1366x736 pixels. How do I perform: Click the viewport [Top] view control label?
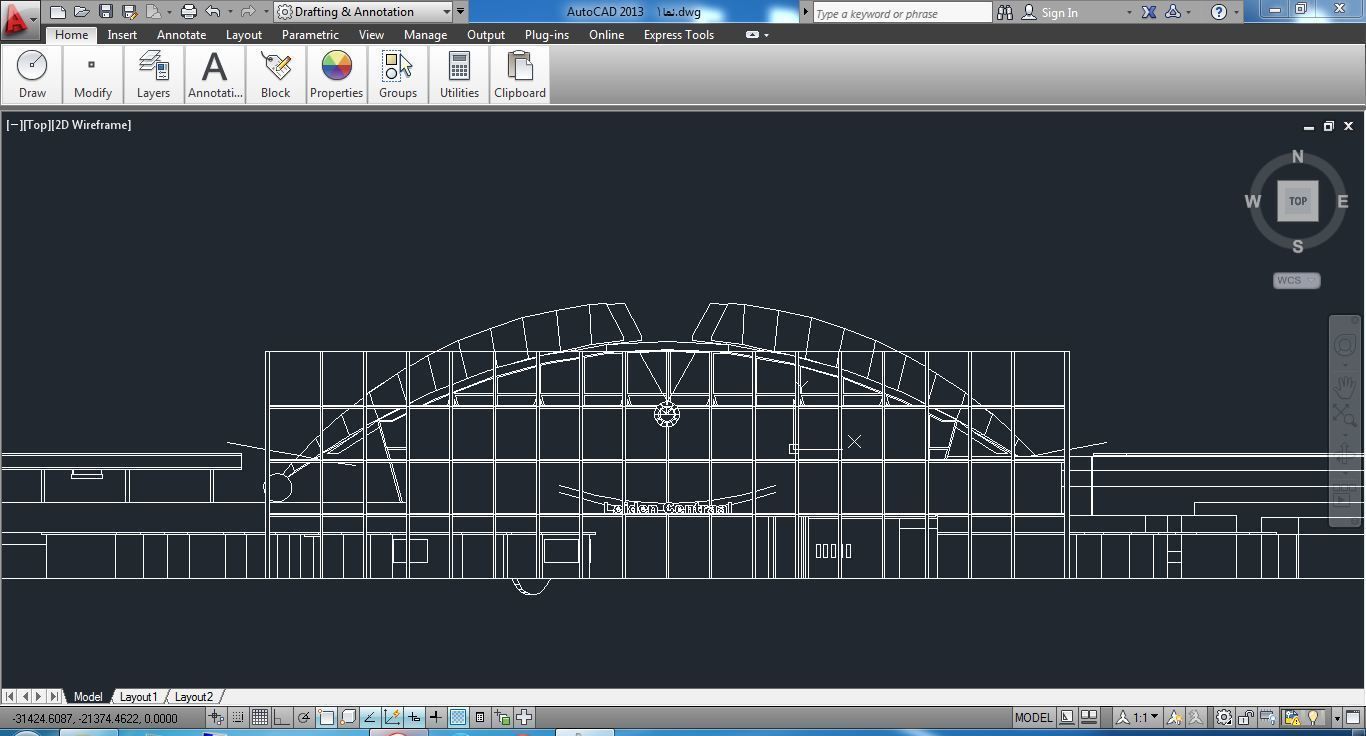37,125
